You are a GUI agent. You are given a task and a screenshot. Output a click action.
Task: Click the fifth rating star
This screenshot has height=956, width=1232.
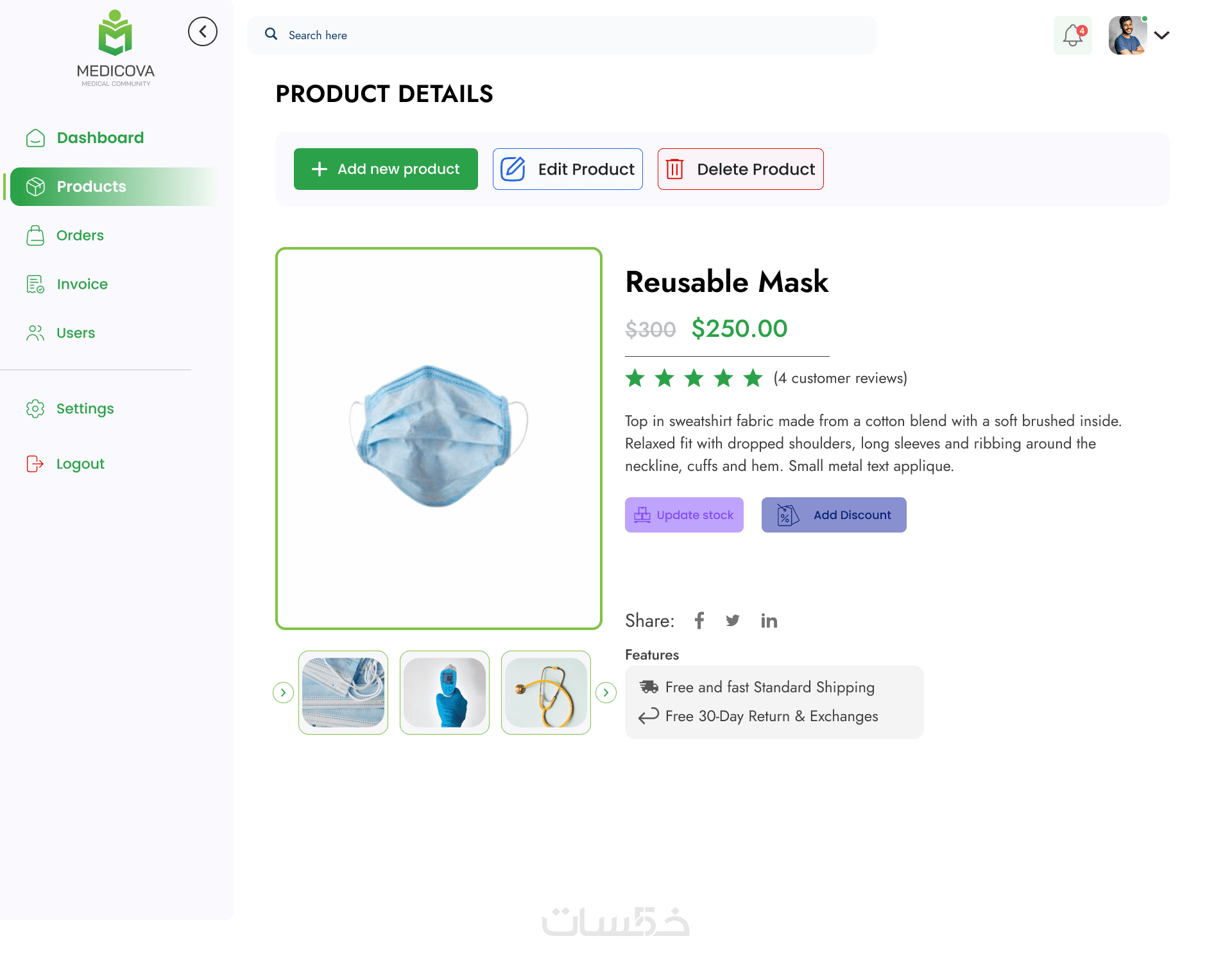point(753,378)
